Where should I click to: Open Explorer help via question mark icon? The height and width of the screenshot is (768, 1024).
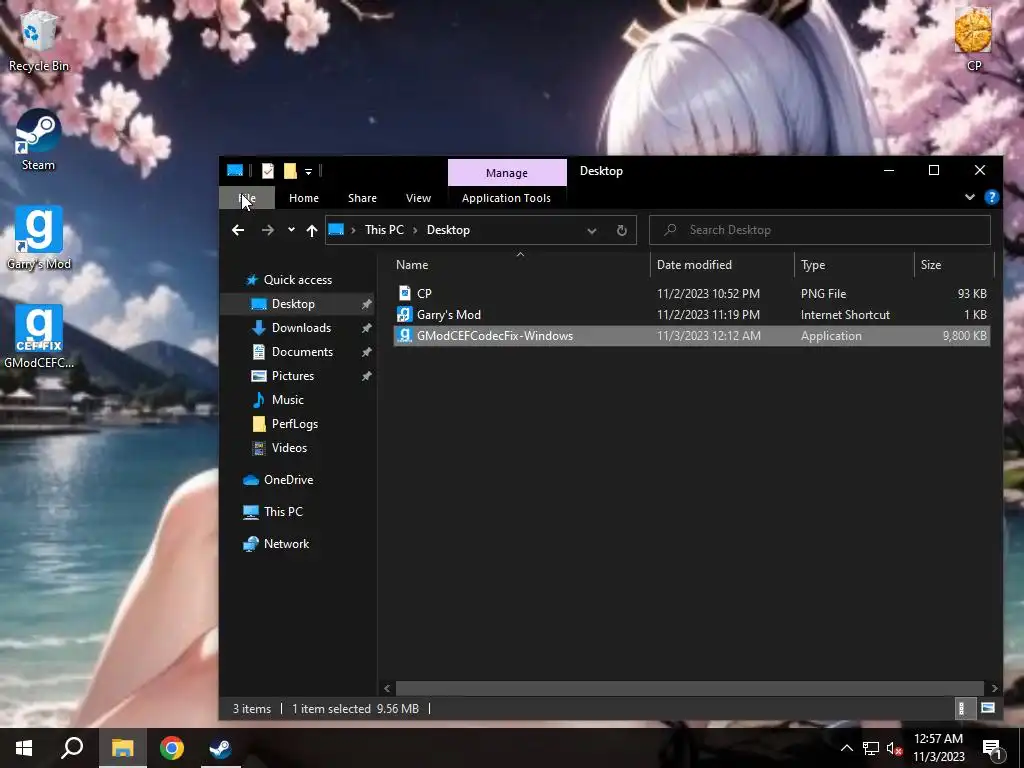[x=991, y=197]
